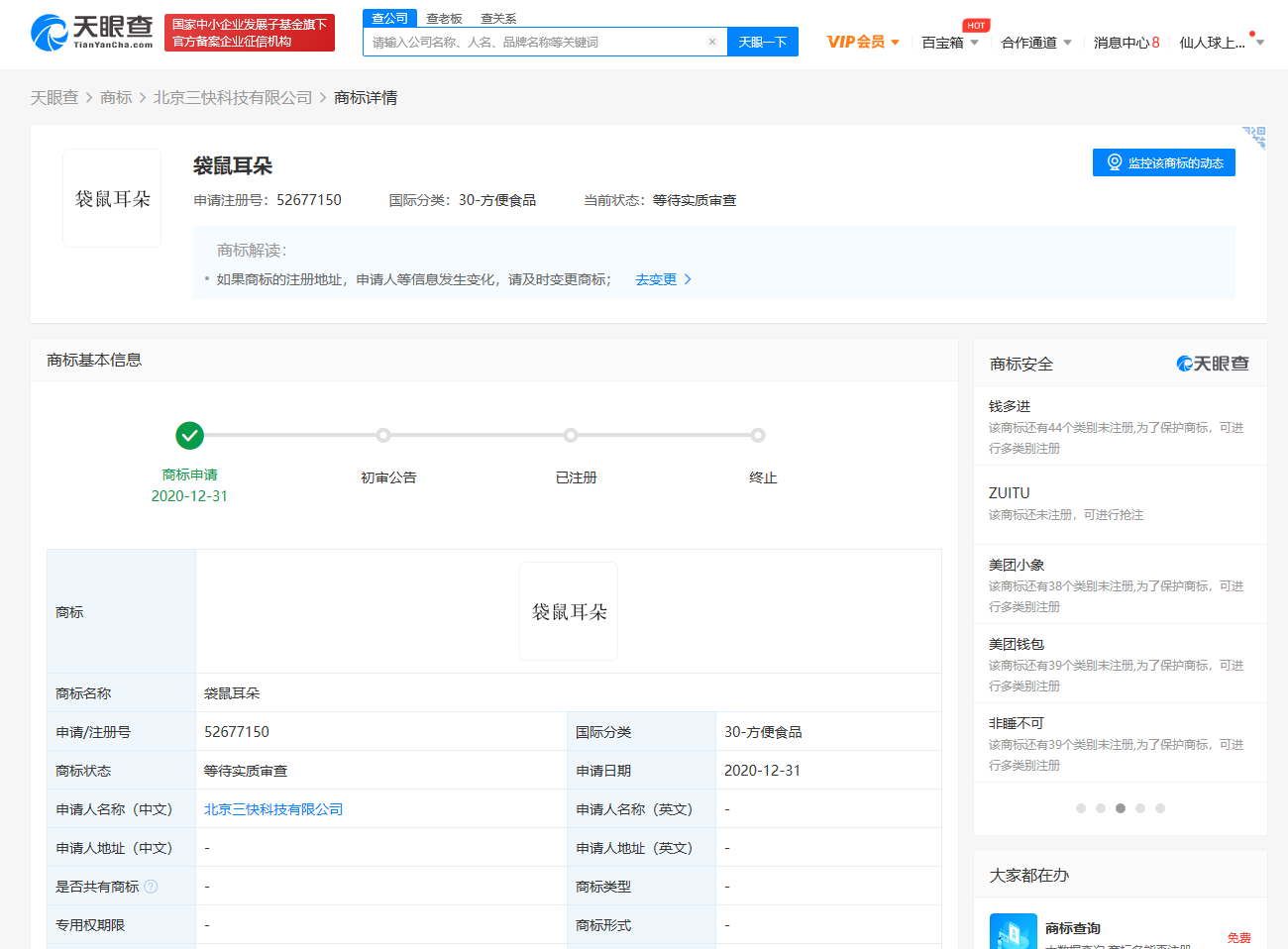Select the 查公司 search tab
Screen dimensions: 1288x949
click(x=389, y=18)
